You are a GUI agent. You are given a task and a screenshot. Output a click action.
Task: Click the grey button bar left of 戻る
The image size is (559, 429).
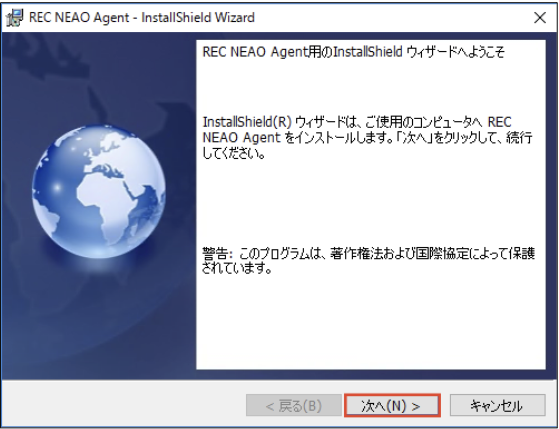pyautogui.click(x=124, y=405)
